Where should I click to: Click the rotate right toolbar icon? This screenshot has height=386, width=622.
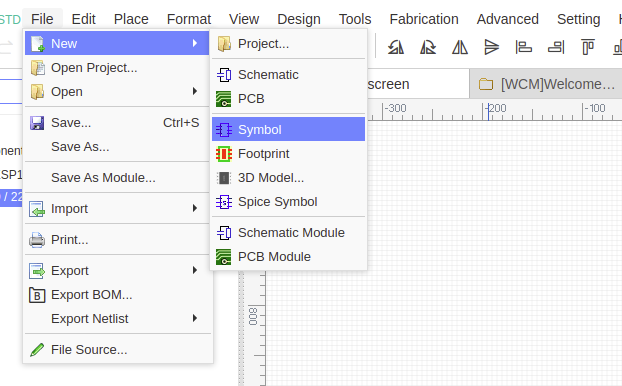[428, 47]
